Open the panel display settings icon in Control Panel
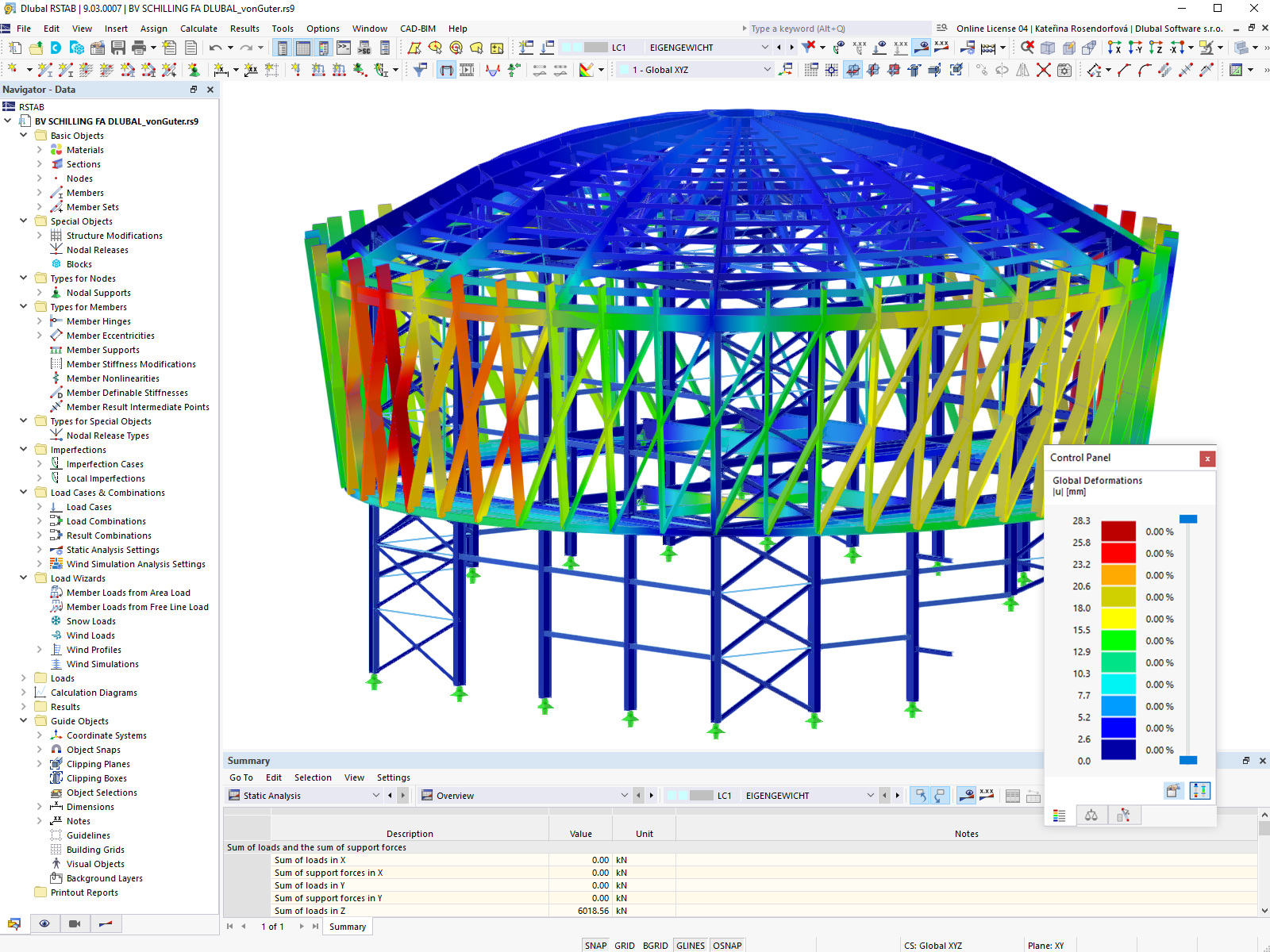1270x952 pixels. tap(1200, 791)
